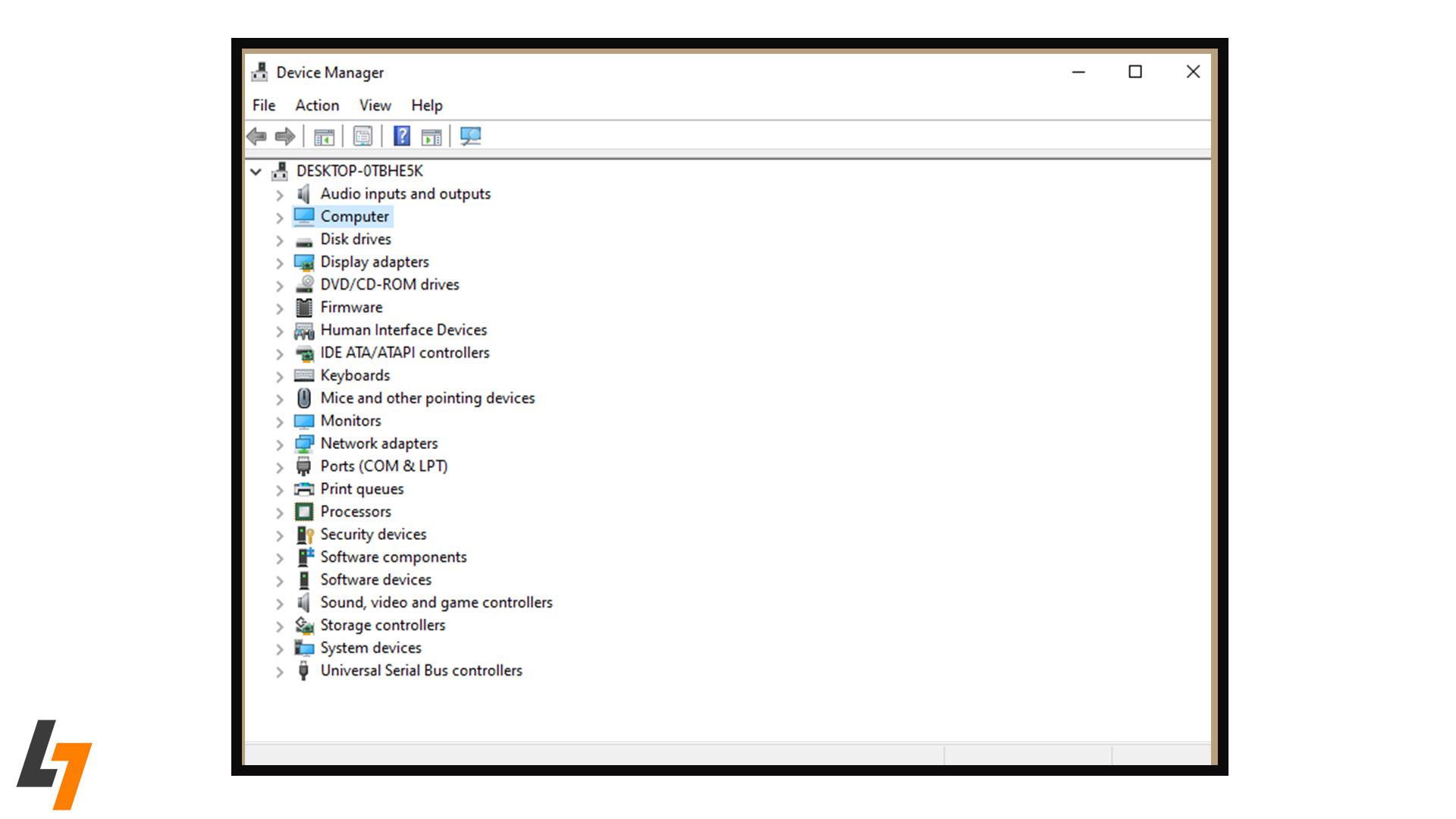Click the back navigation arrow icon

tap(256, 136)
